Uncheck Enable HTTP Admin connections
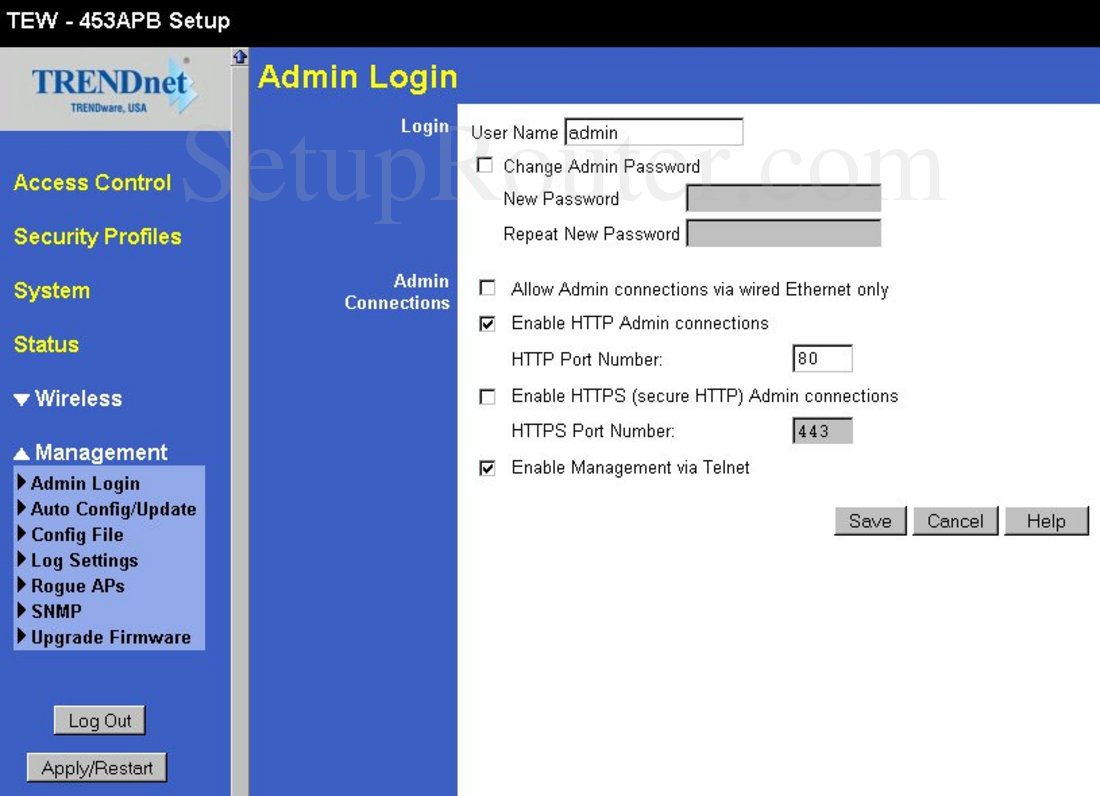The height and width of the screenshot is (796, 1100). point(487,323)
